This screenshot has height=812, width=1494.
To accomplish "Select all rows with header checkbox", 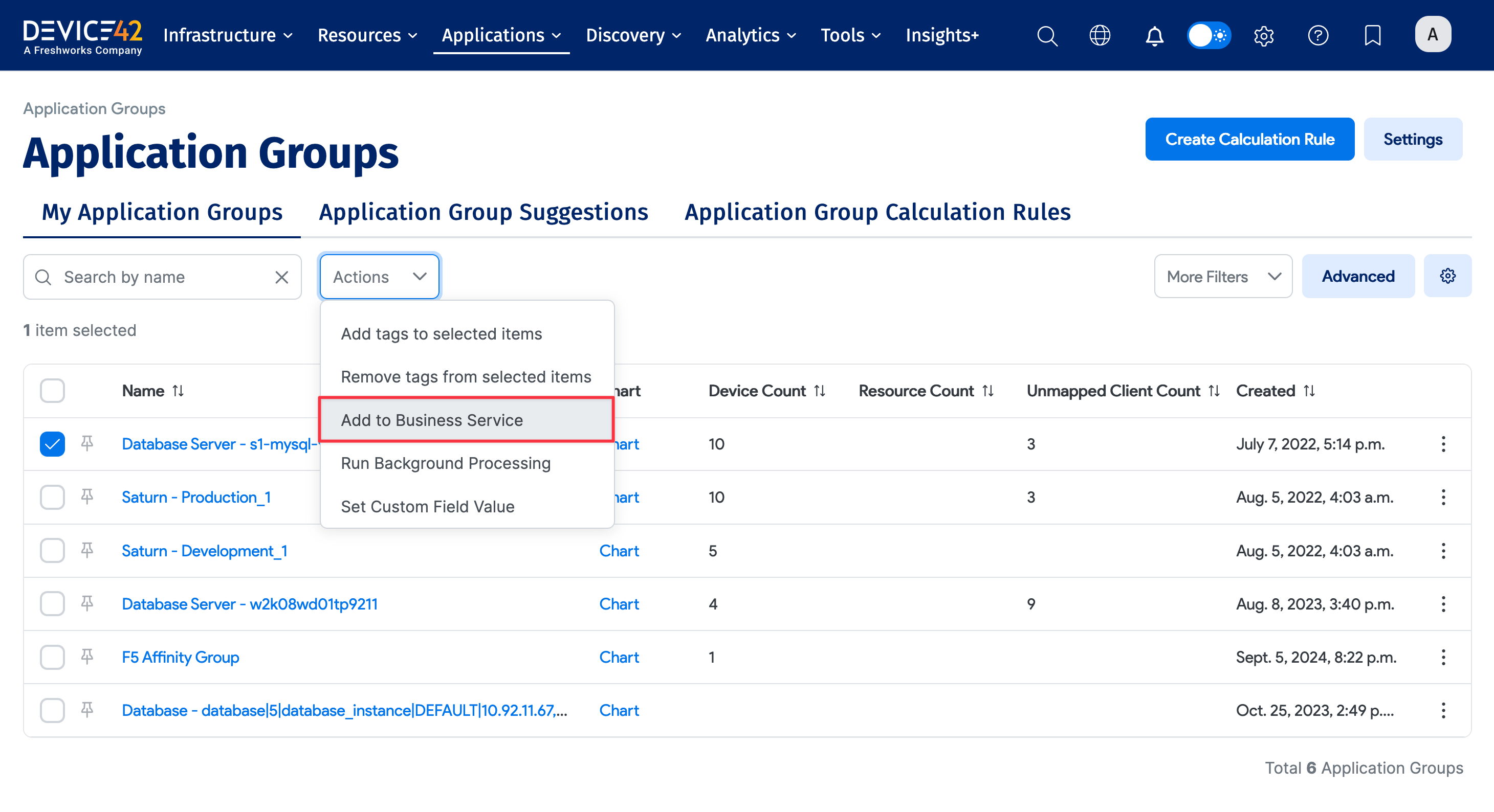I will click(52, 391).
